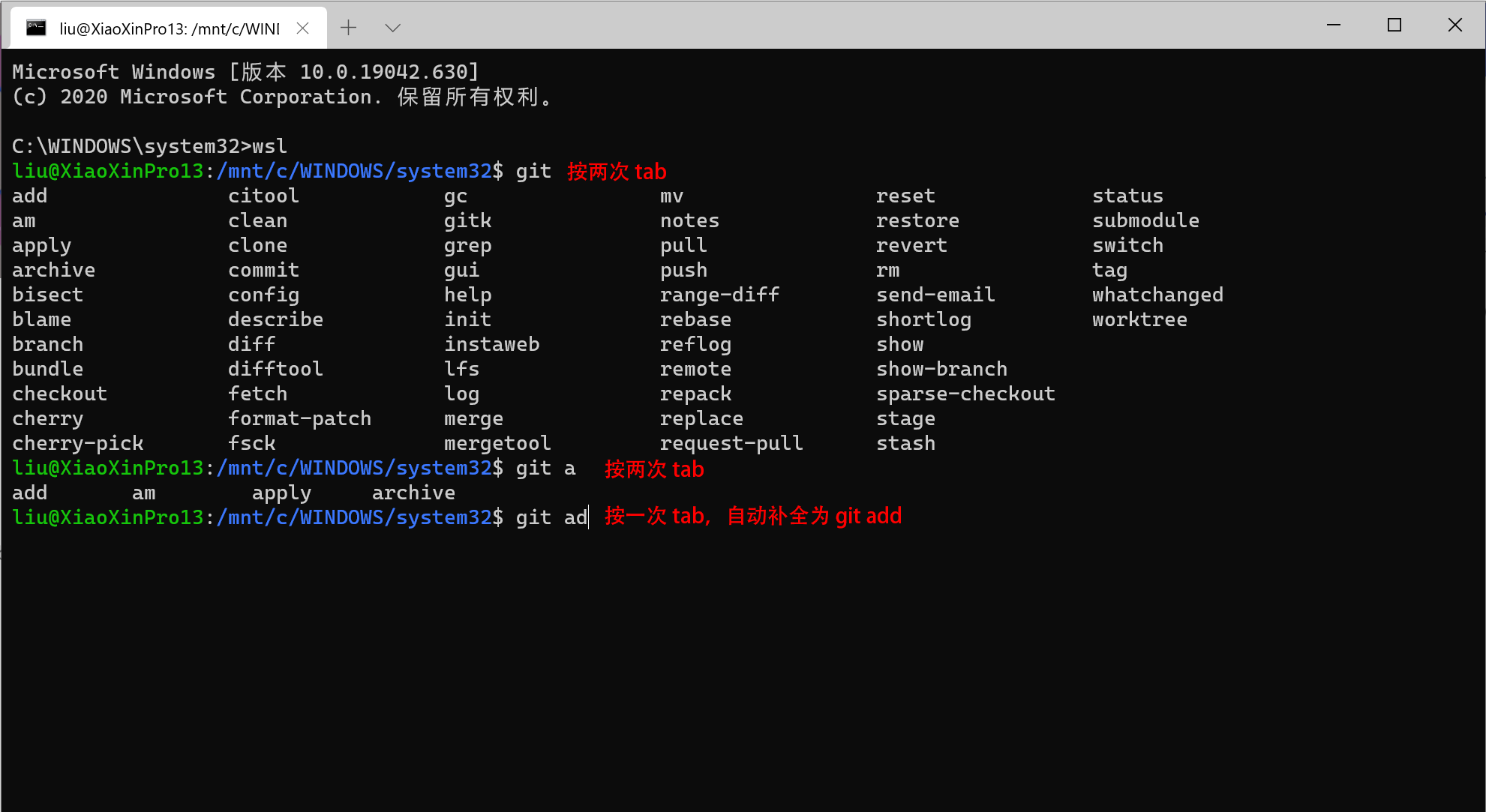The image size is (1486, 812).
Task: Click the 'revert' command text
Action: tap(912, 245)
